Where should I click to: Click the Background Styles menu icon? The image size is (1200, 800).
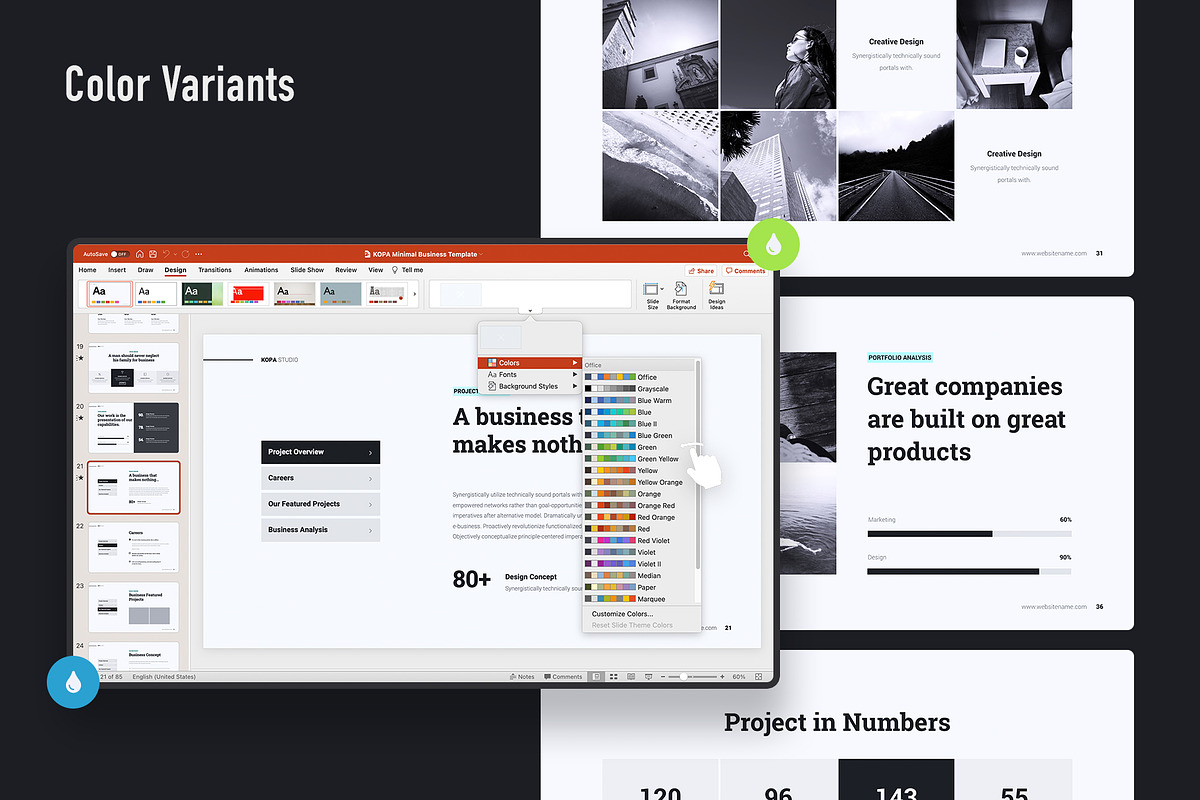(492, 386)
